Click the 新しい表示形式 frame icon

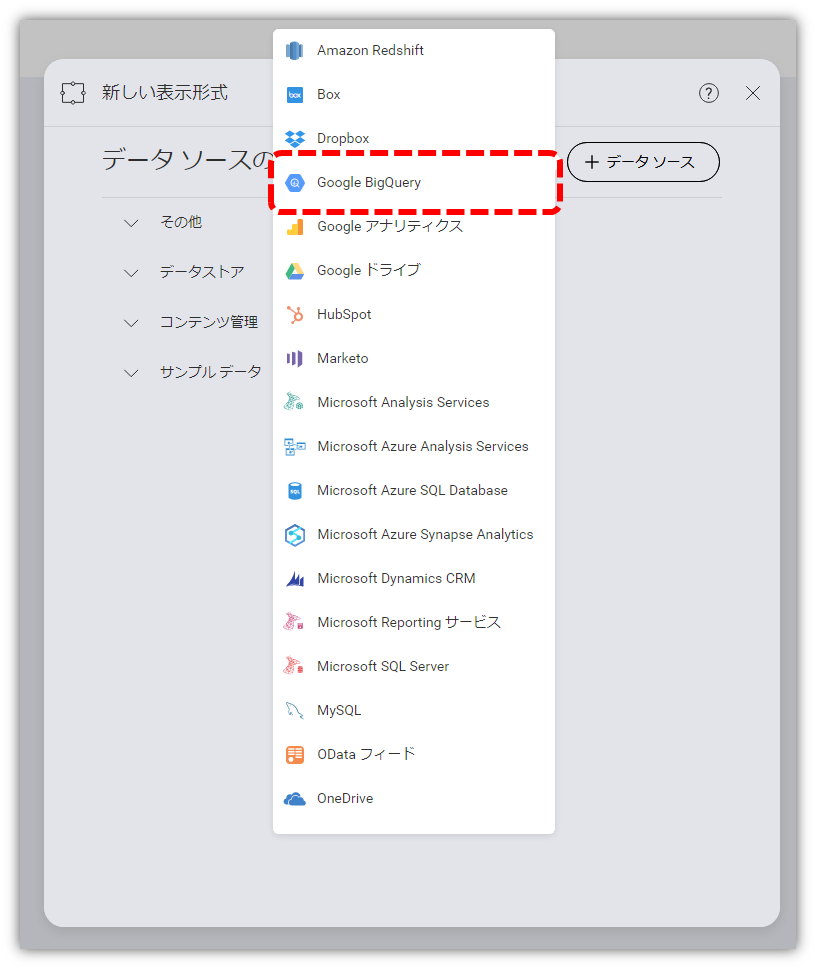pyautogui.click(x=73, y=93)
